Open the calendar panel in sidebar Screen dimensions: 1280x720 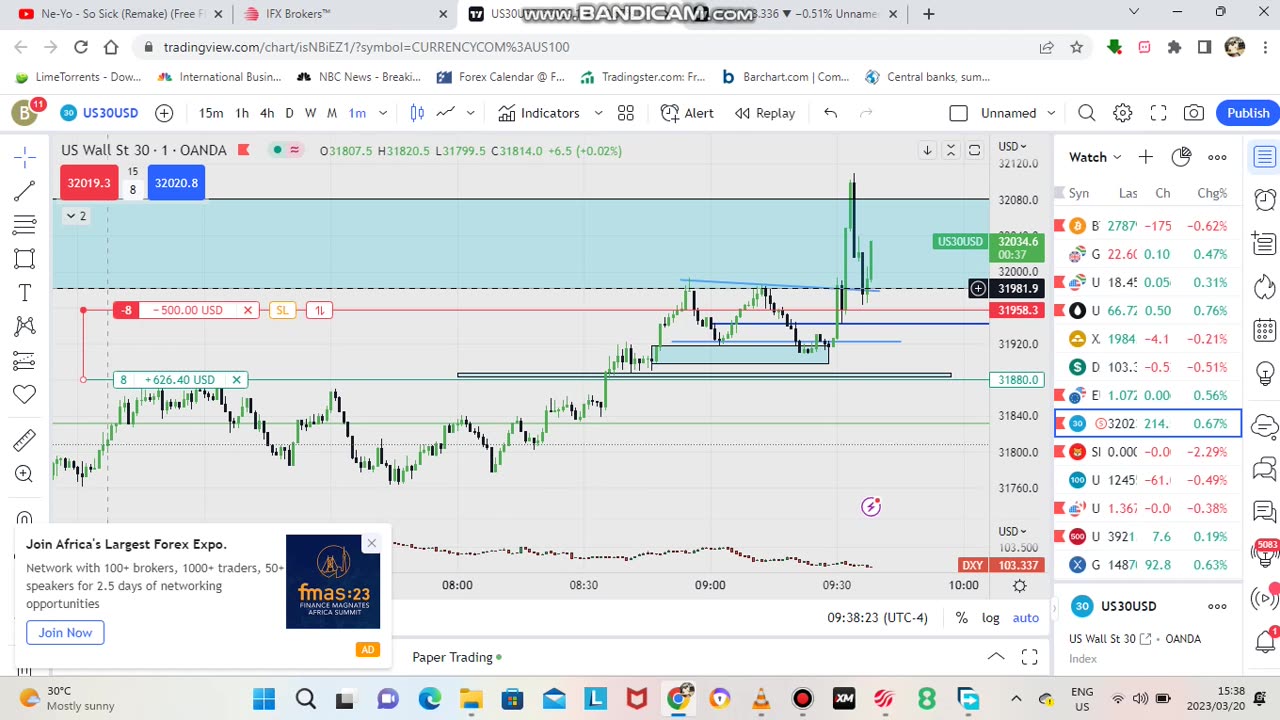pyautogui.click(x=1265, y=329)
